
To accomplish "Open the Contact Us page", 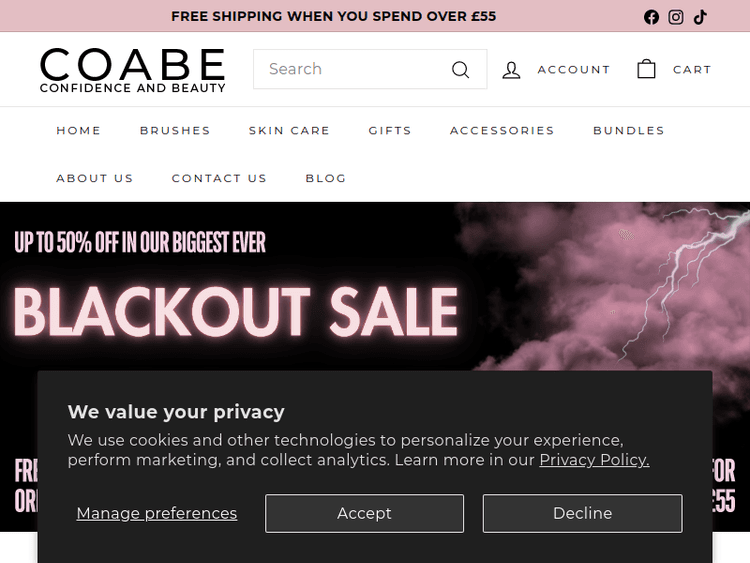I will [219, 178].
